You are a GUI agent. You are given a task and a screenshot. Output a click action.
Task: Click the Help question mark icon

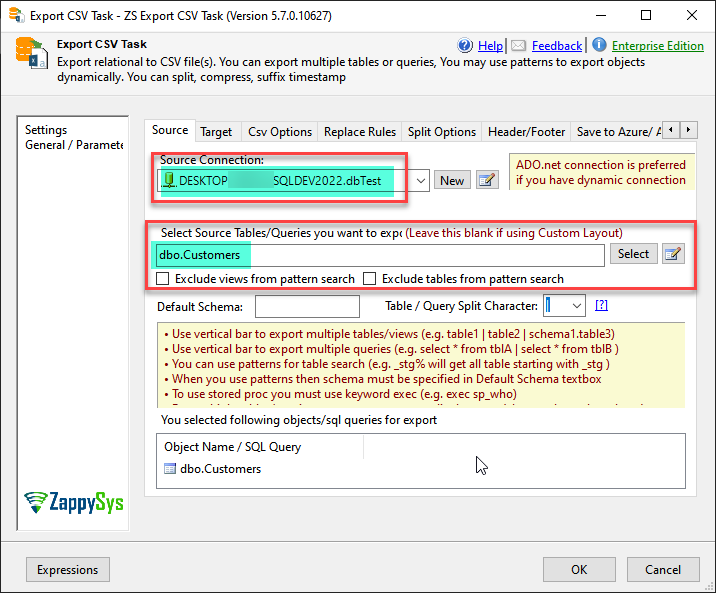tap(465, 45)
